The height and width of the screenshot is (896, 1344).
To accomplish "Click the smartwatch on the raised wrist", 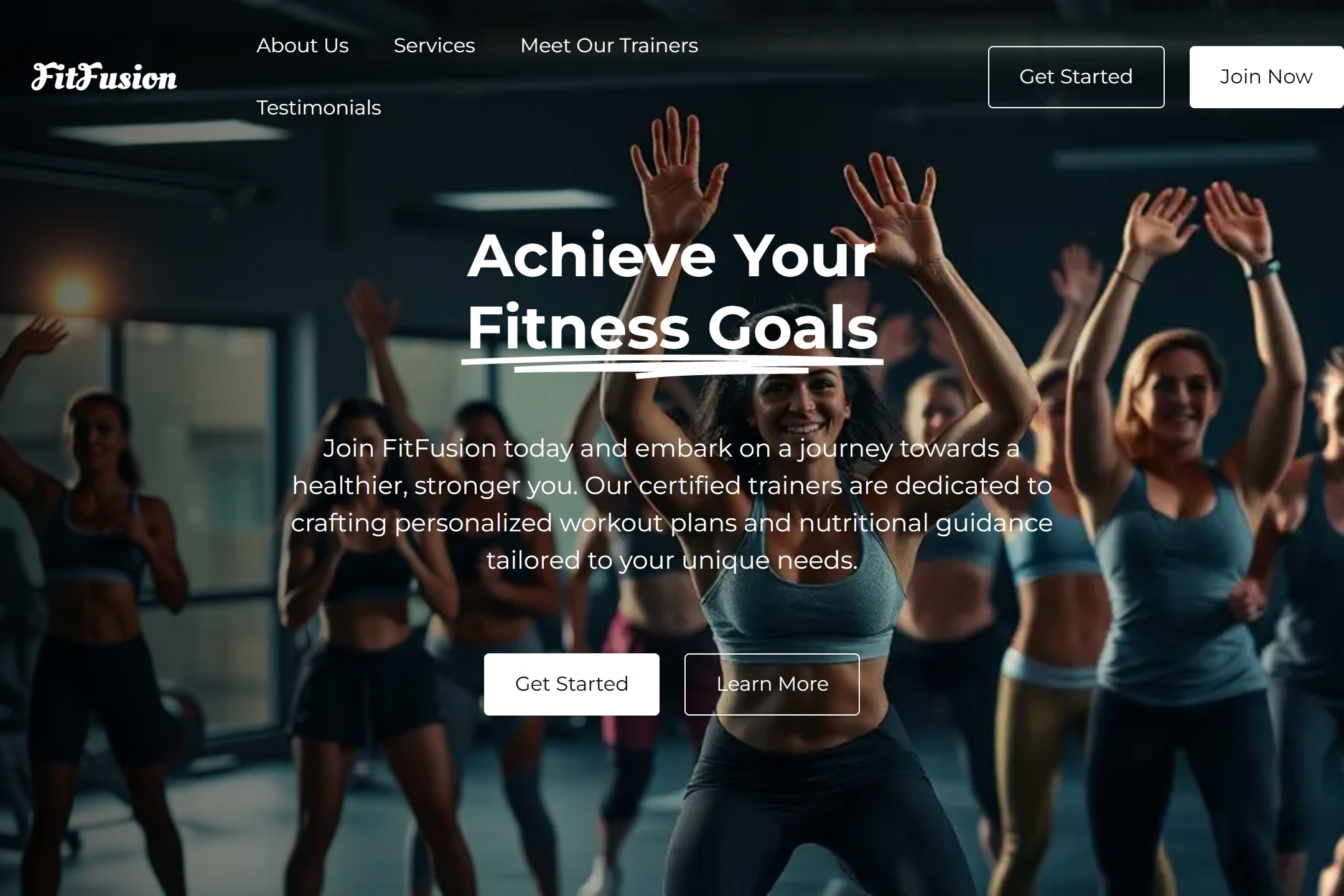I will tap(1263, 269).
